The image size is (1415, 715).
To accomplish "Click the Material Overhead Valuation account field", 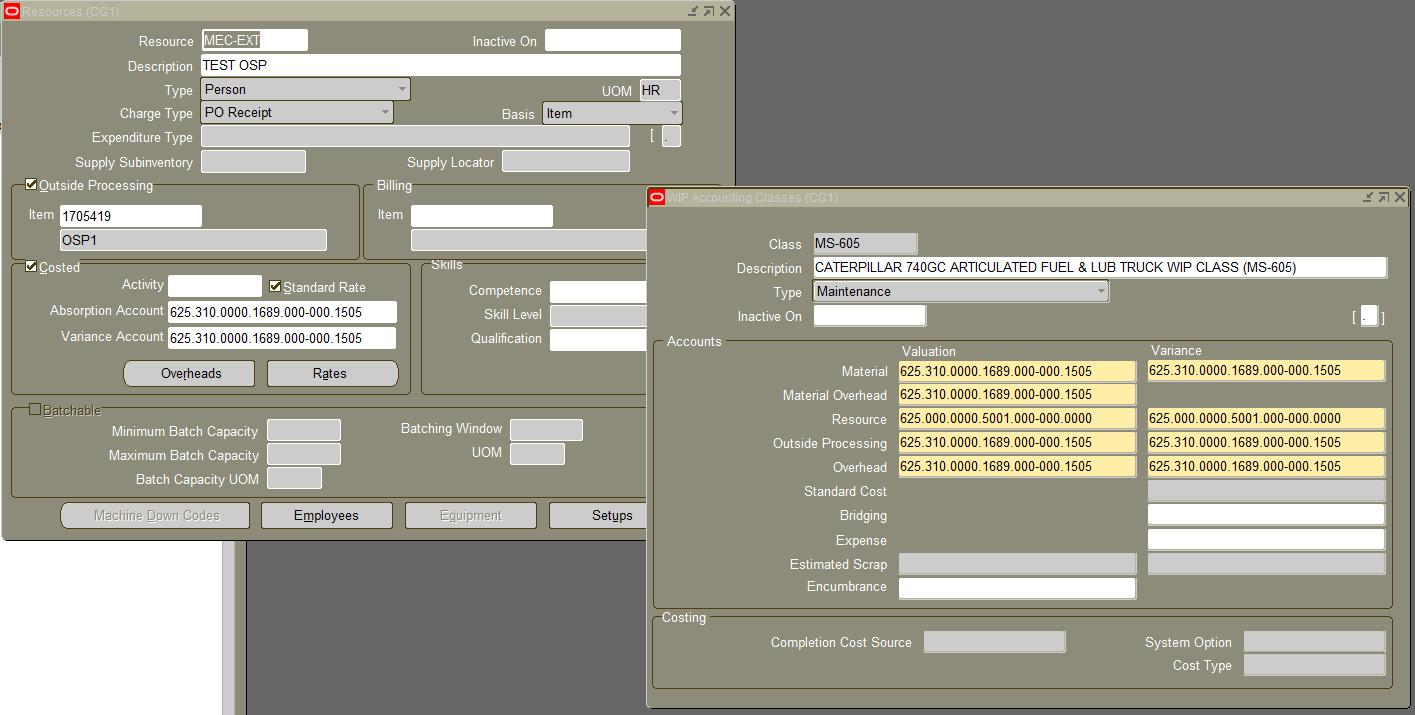I will click(x=1017, y=395).
